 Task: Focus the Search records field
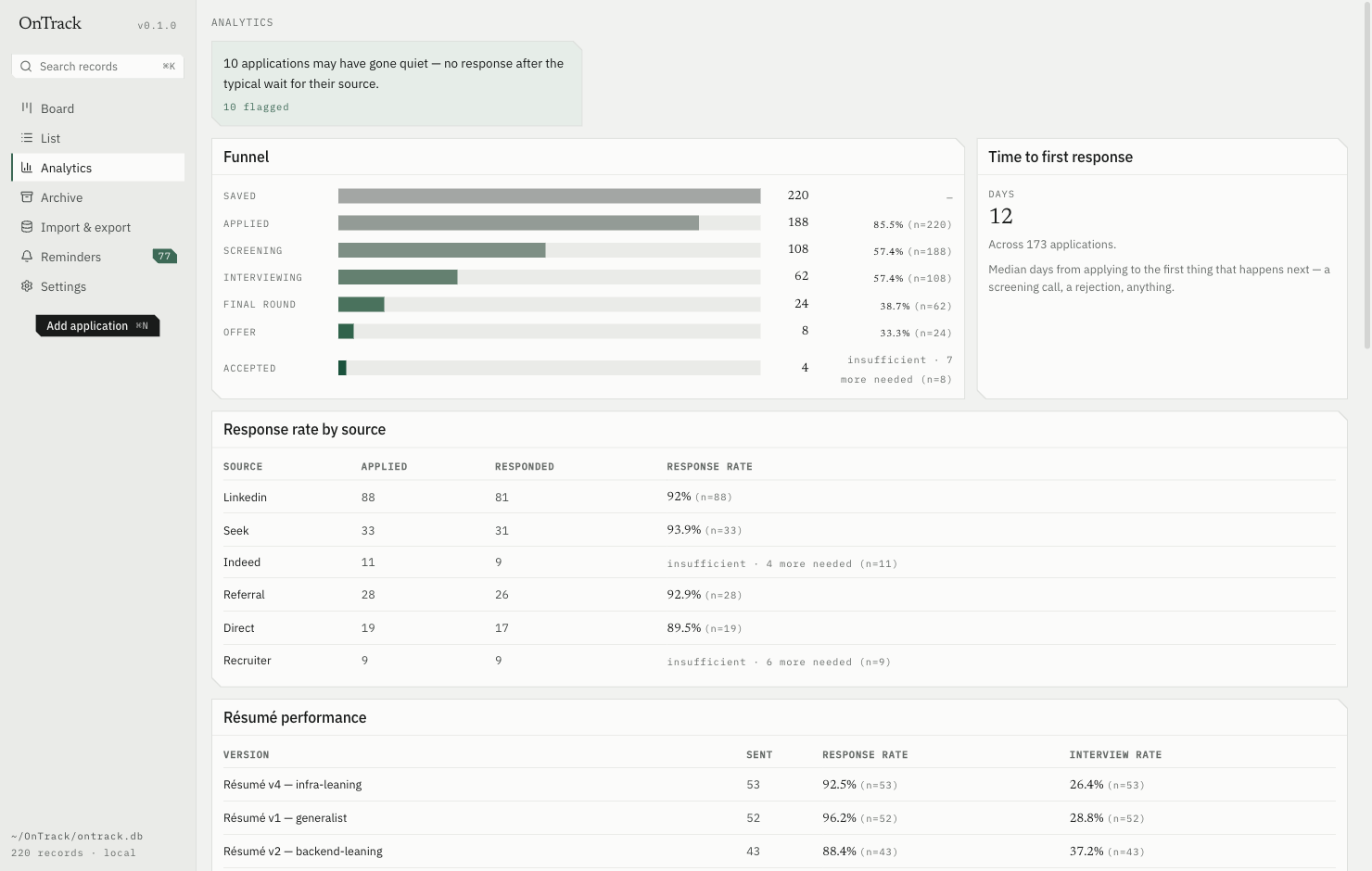[x=98, y=67]
